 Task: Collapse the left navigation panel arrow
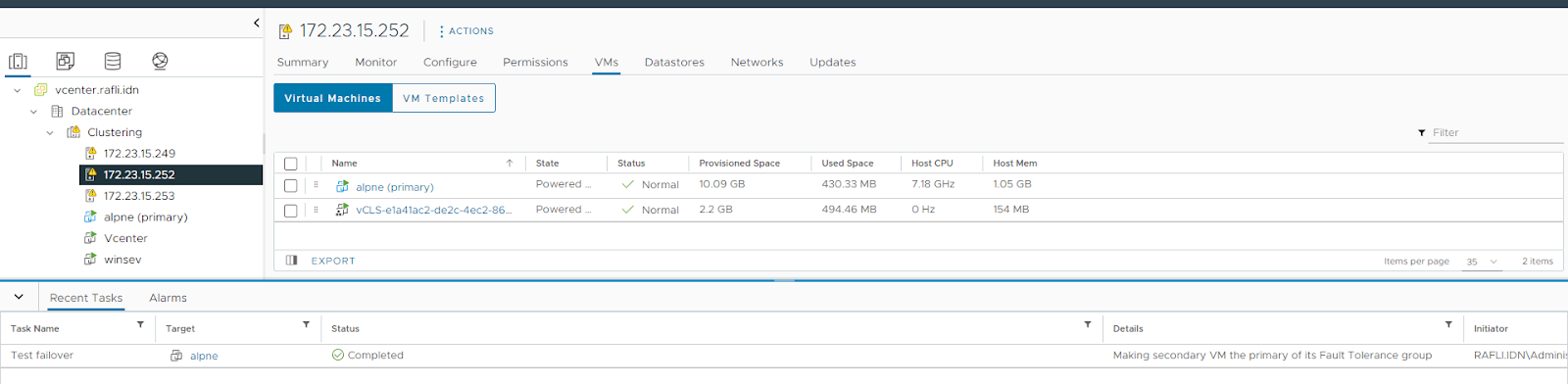click(256, 23)
